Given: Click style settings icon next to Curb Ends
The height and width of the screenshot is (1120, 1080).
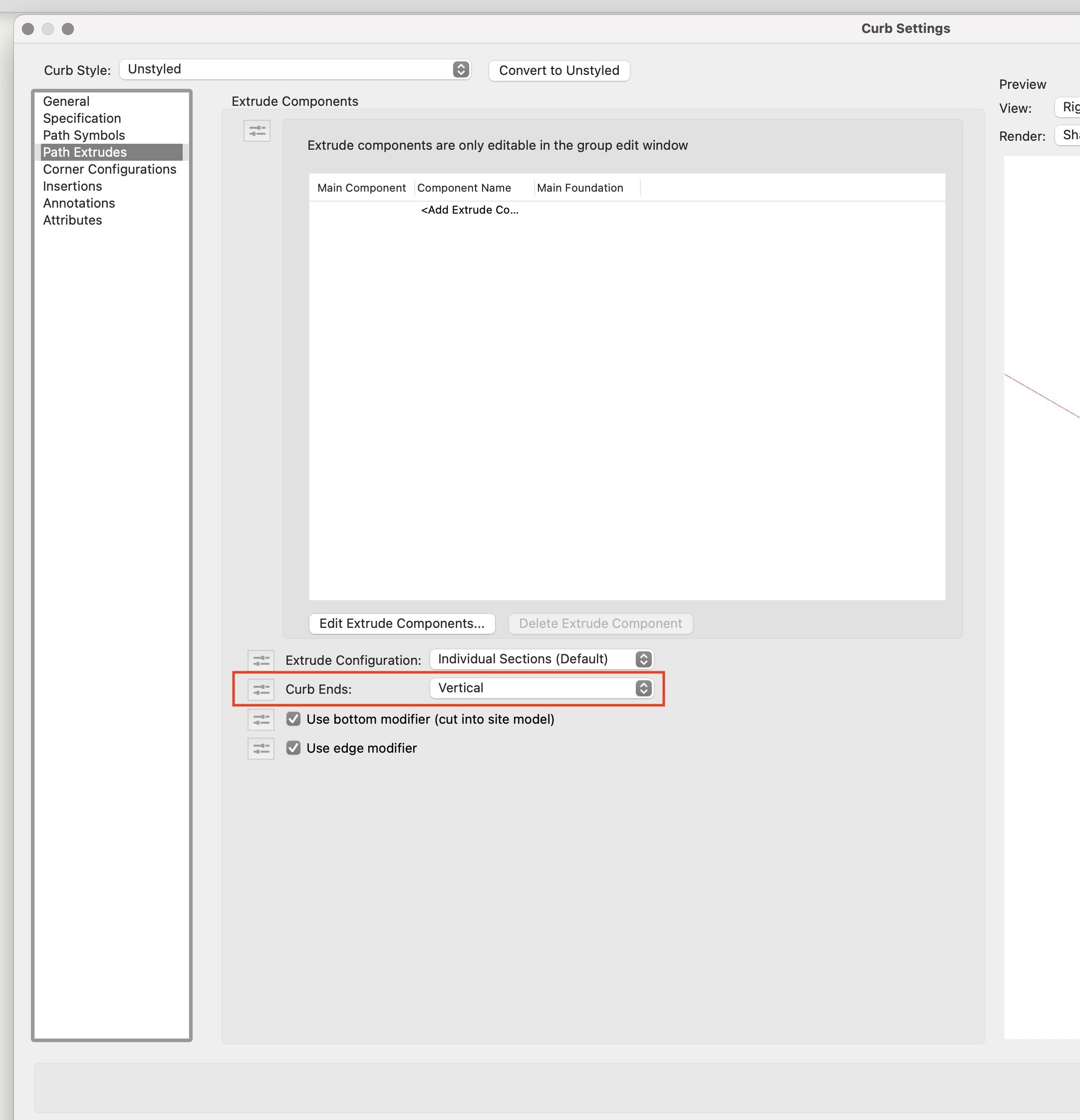Looking at the screenshot, I should click(261, 689).
